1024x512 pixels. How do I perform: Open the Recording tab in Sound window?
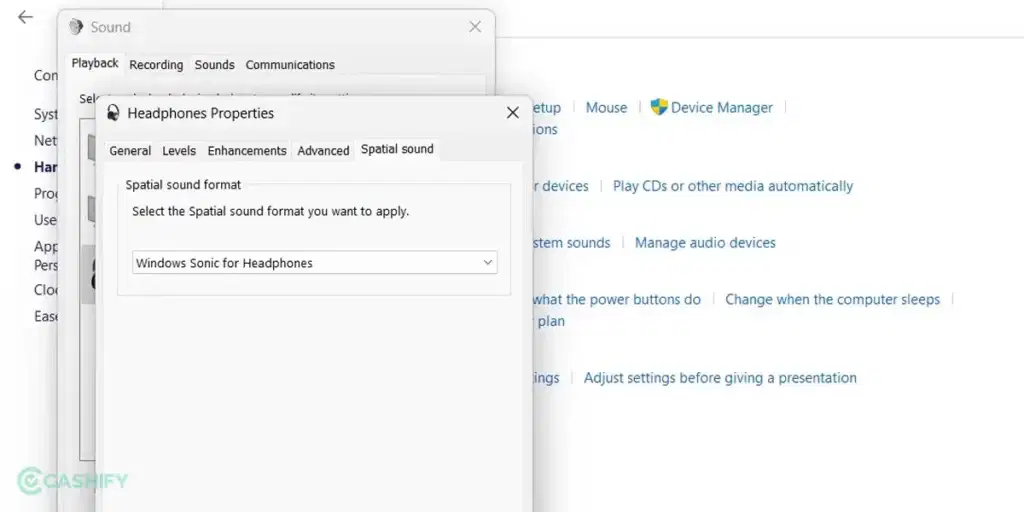[x=156, y=65]
